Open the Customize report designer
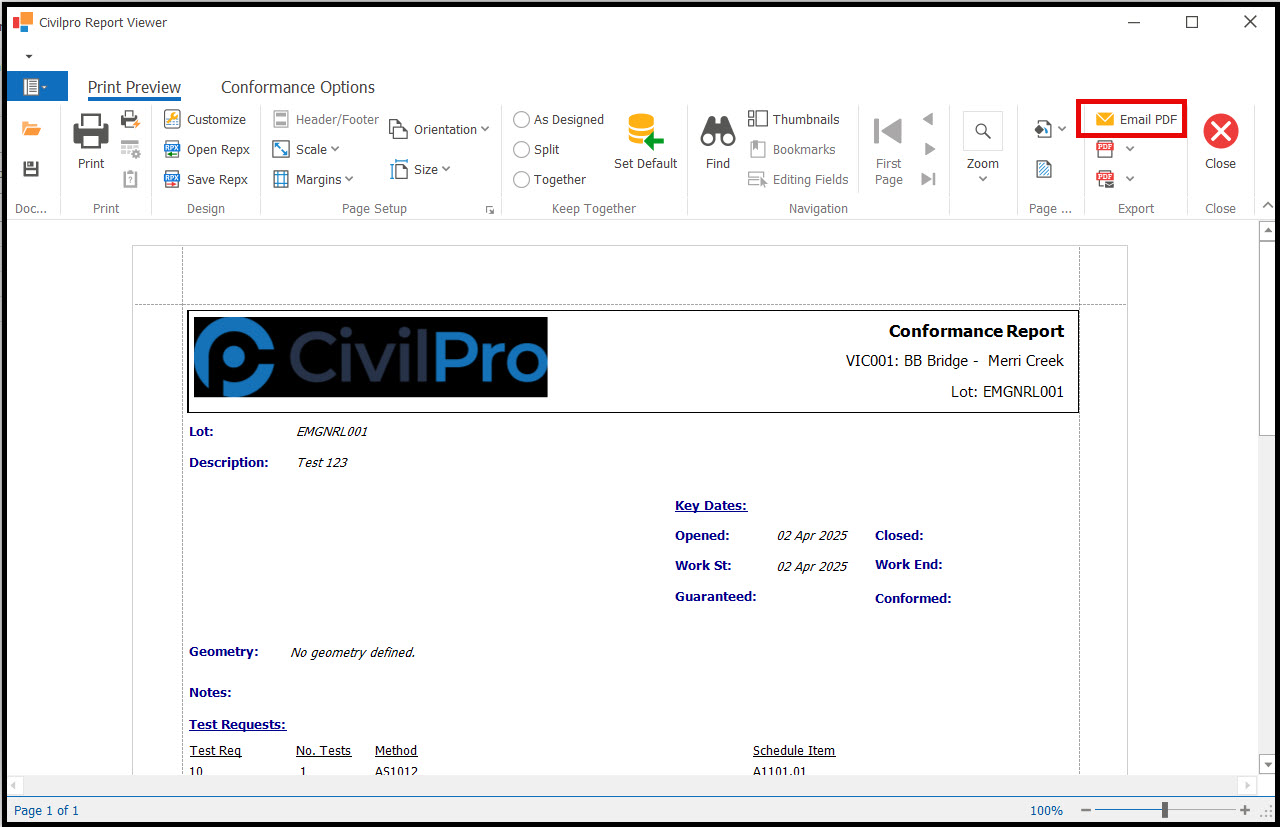This screenshot has height=827, width=1280. [205, 119]
